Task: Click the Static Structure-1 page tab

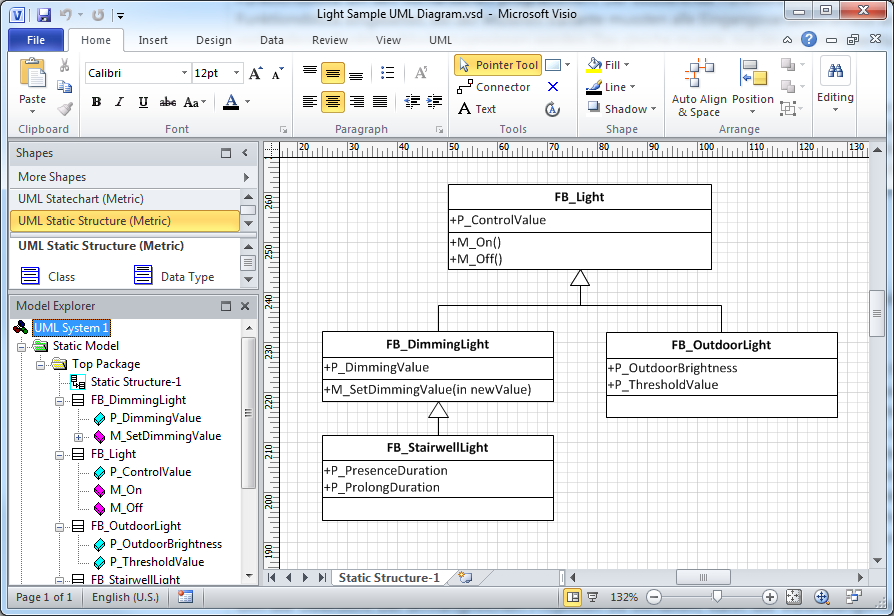Action: (x=388, y=577)
